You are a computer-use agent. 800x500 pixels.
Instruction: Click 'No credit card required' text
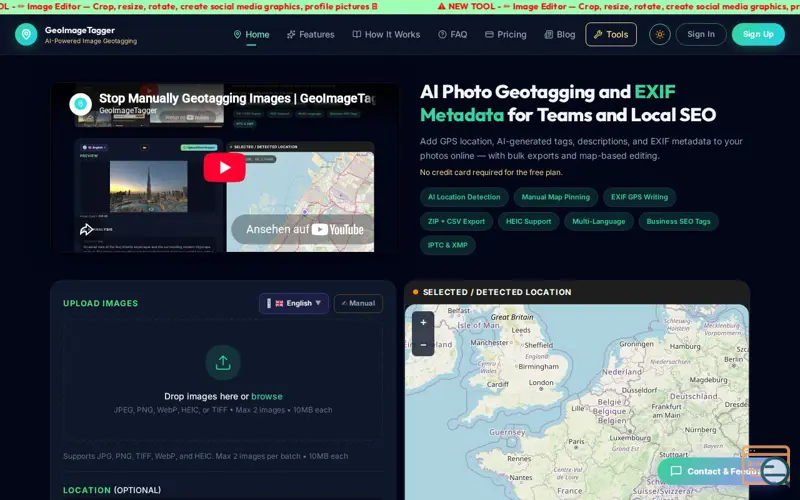click(x=491, y=172)
